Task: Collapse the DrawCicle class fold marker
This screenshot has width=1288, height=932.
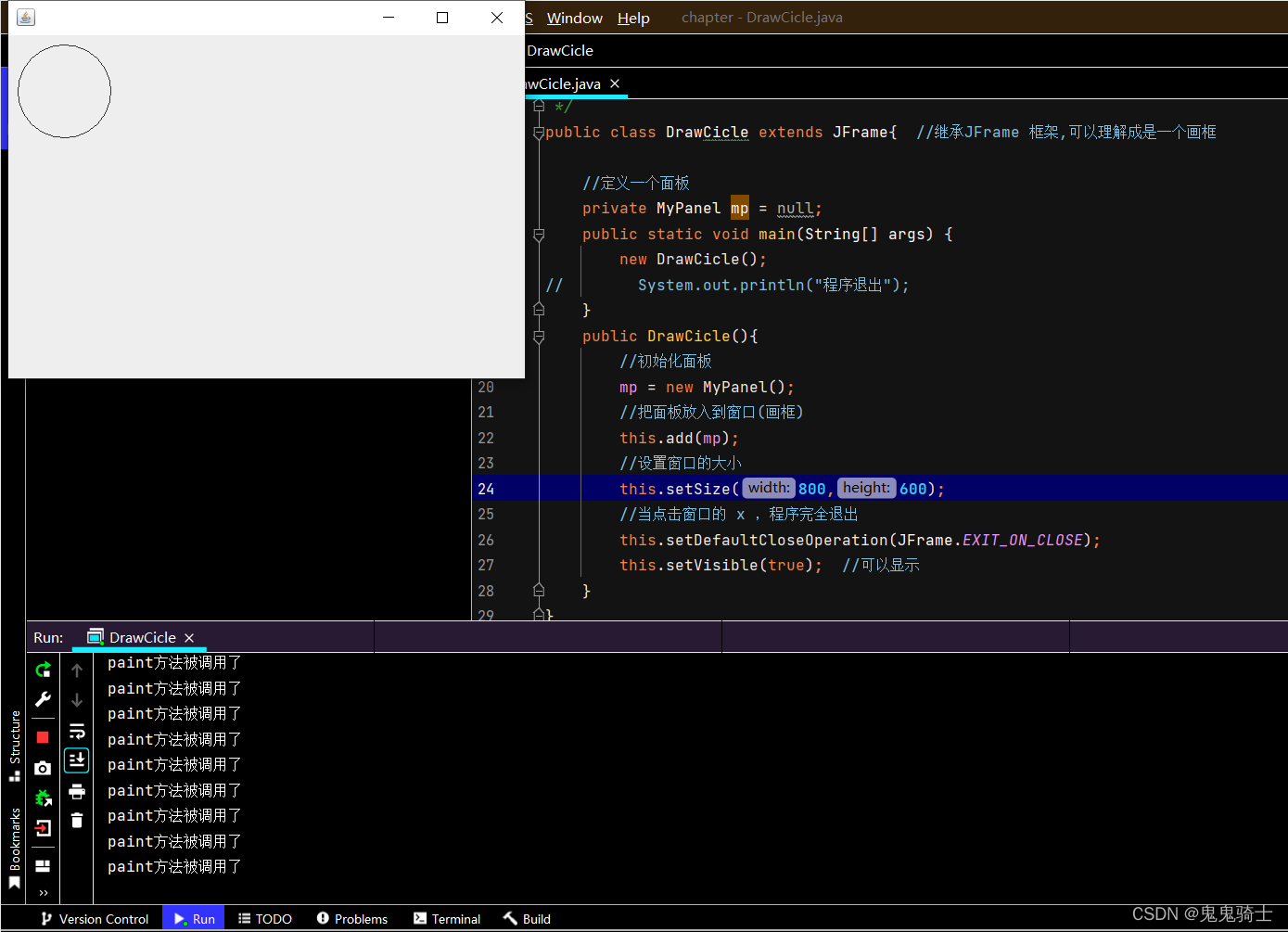Action: (x=539, y=133)
